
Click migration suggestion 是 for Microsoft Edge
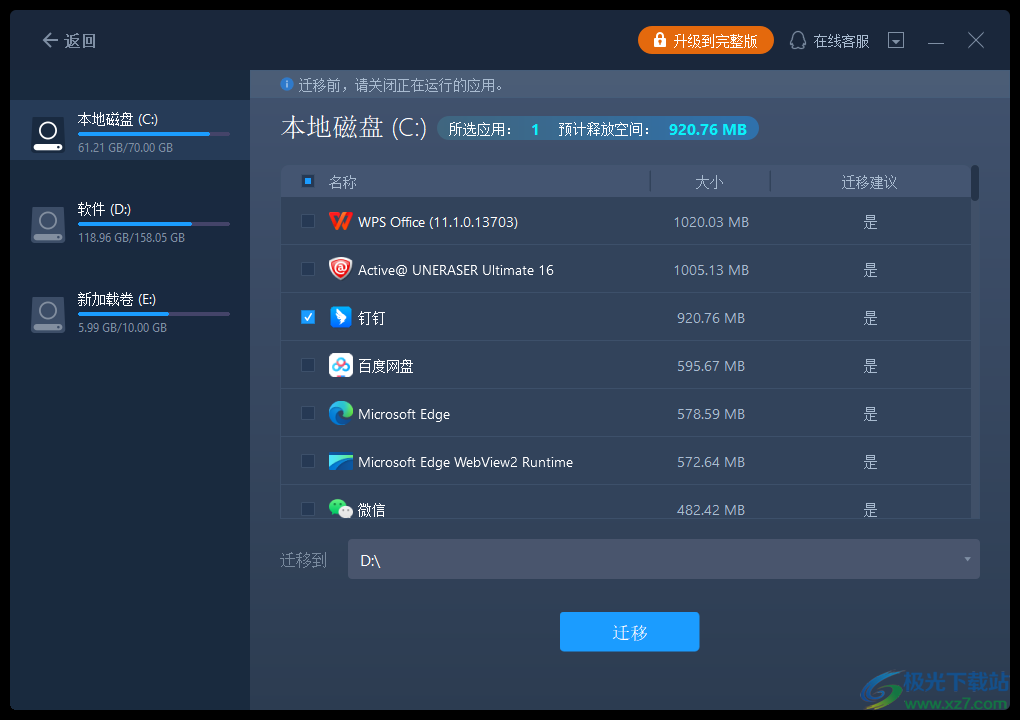(x=870, y=414)
